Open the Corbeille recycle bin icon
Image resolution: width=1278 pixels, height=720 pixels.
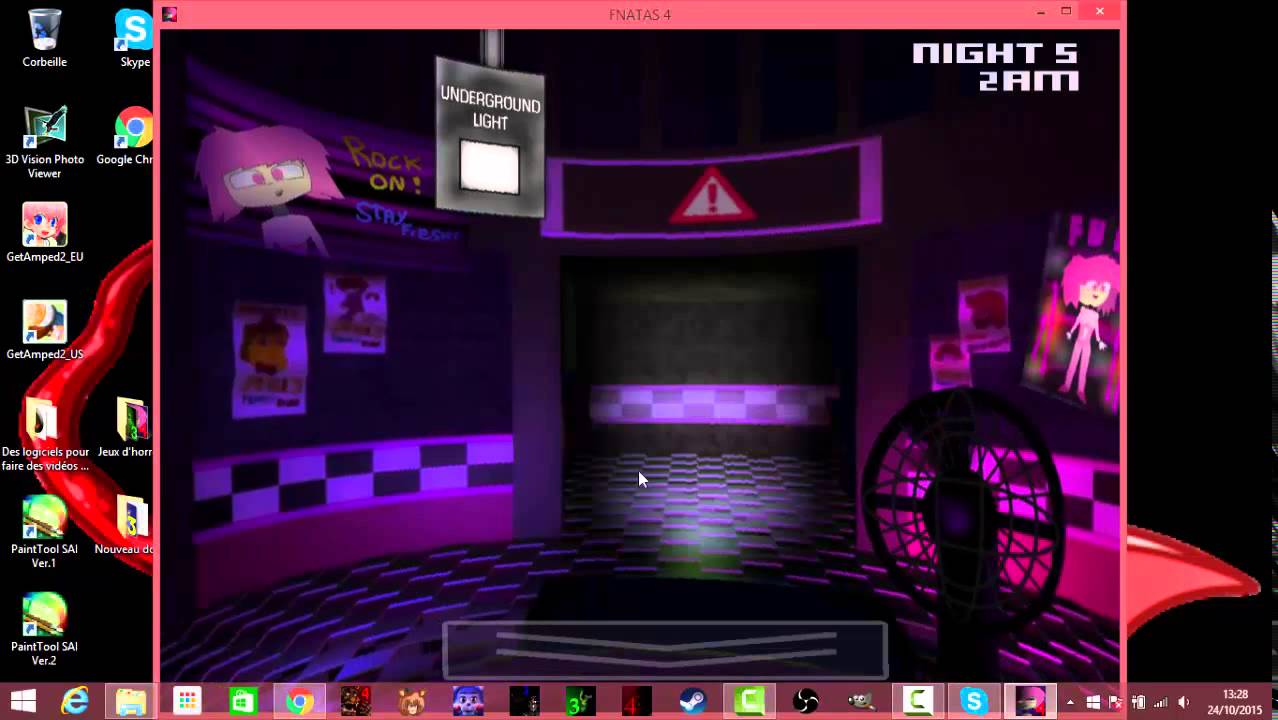(x=44, y=38)
